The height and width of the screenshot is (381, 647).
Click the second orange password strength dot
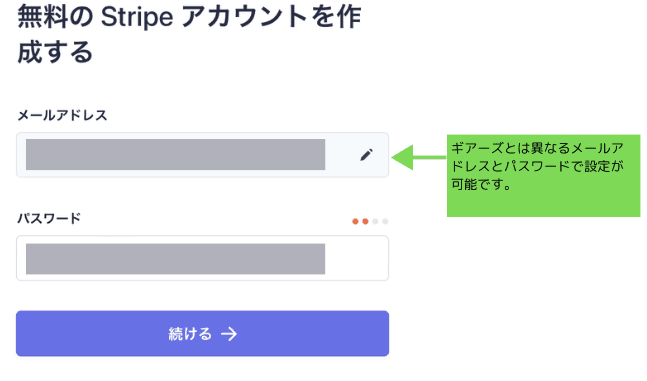pyautogui.click(x=365, y=222)
